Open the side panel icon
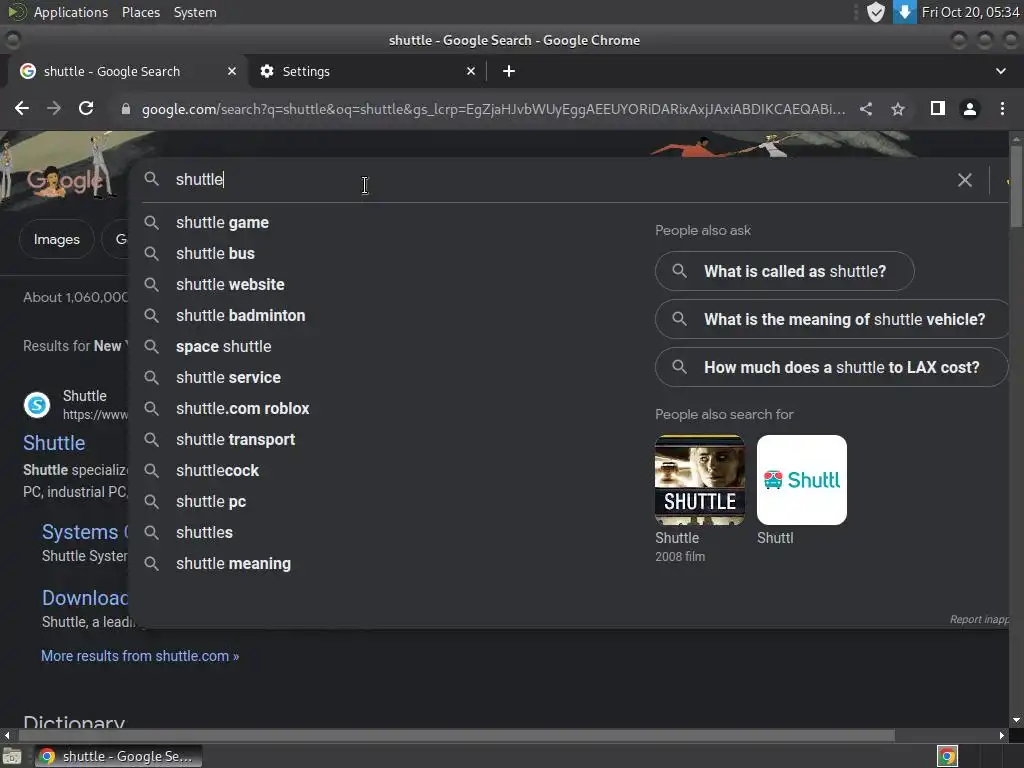This screenshot has width=1024, height=768. click(x=938, y=108)
